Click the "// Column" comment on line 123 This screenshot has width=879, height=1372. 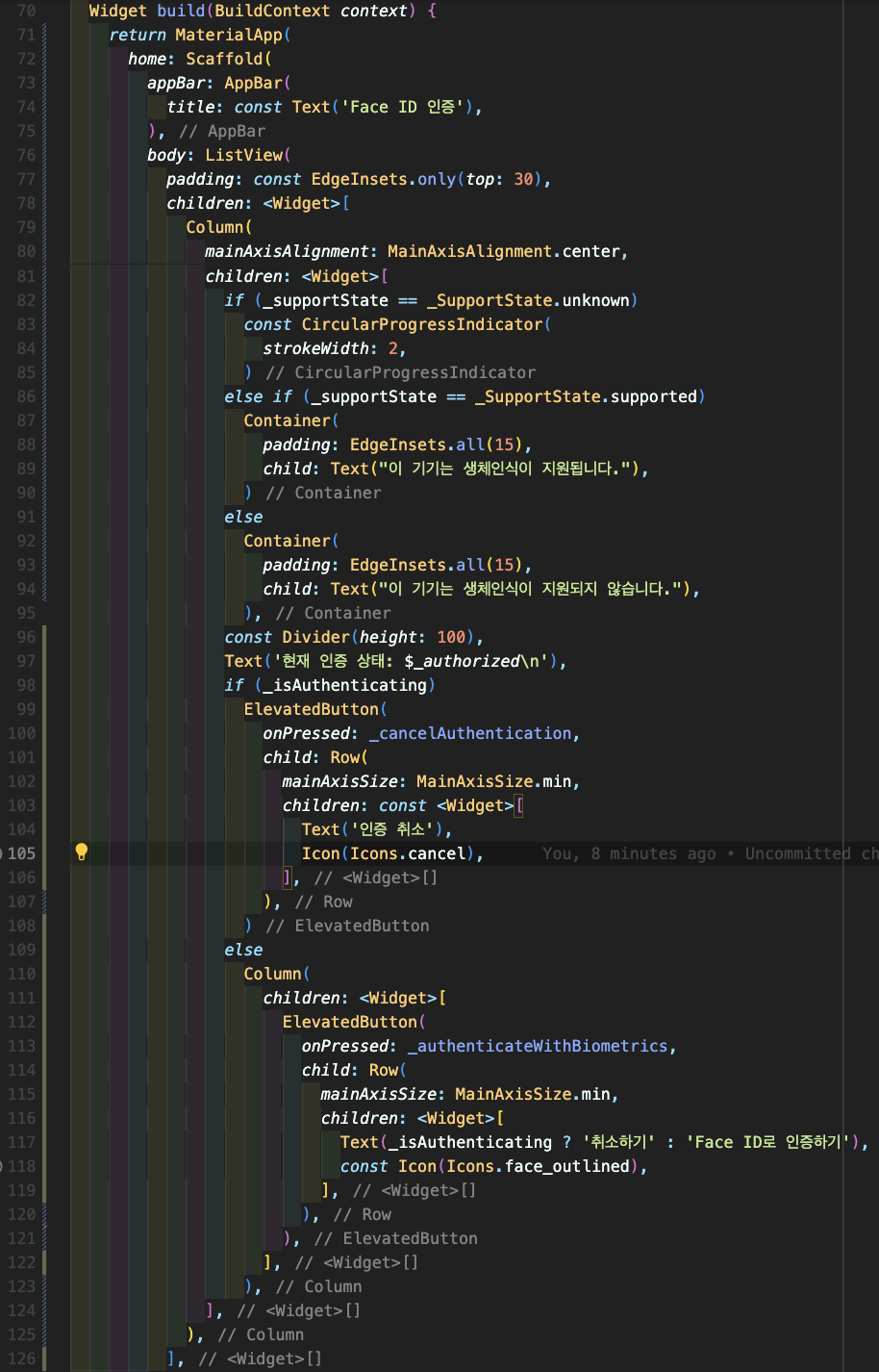coord(319,1286)
